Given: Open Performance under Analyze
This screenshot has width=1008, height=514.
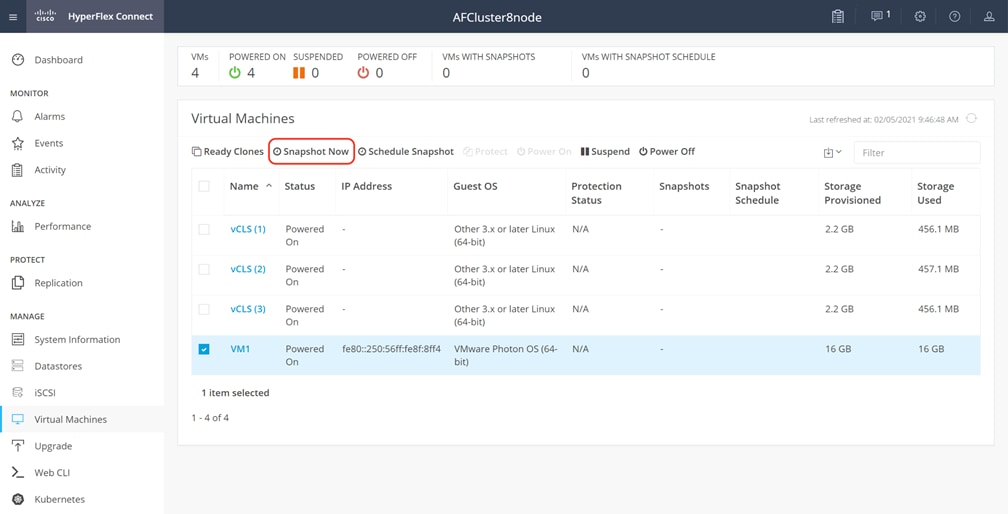Looking at the screenshot, I should (62, 226).
